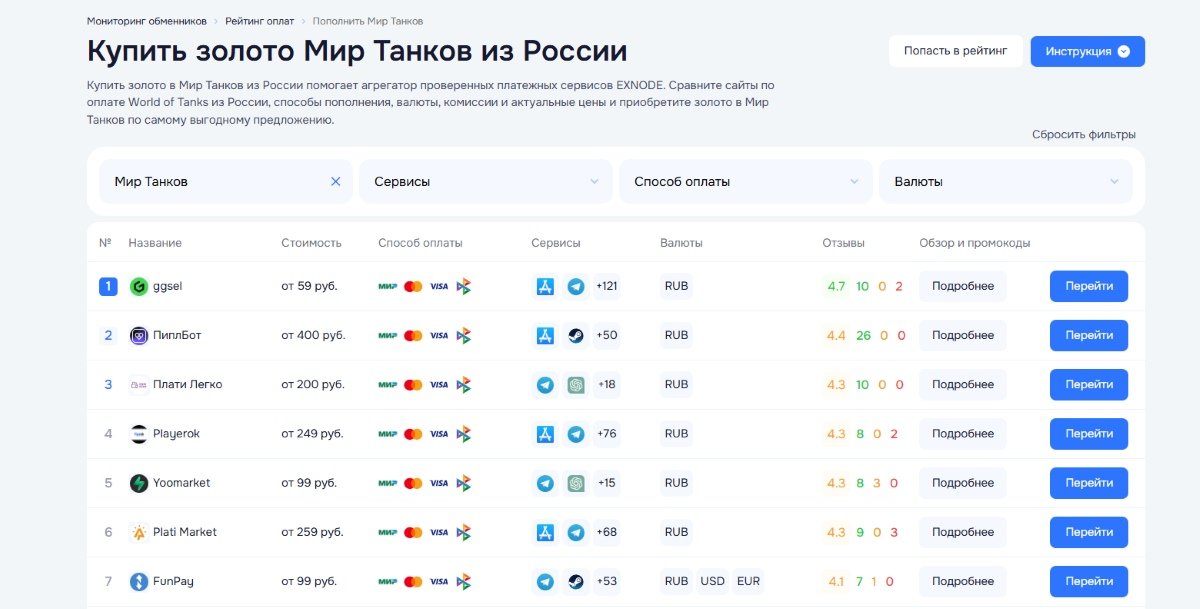Click the Telegram icon in Plati Market row
Viewport: 1200px width, 609px height.
pyautogui.click(x=576, y=532)
